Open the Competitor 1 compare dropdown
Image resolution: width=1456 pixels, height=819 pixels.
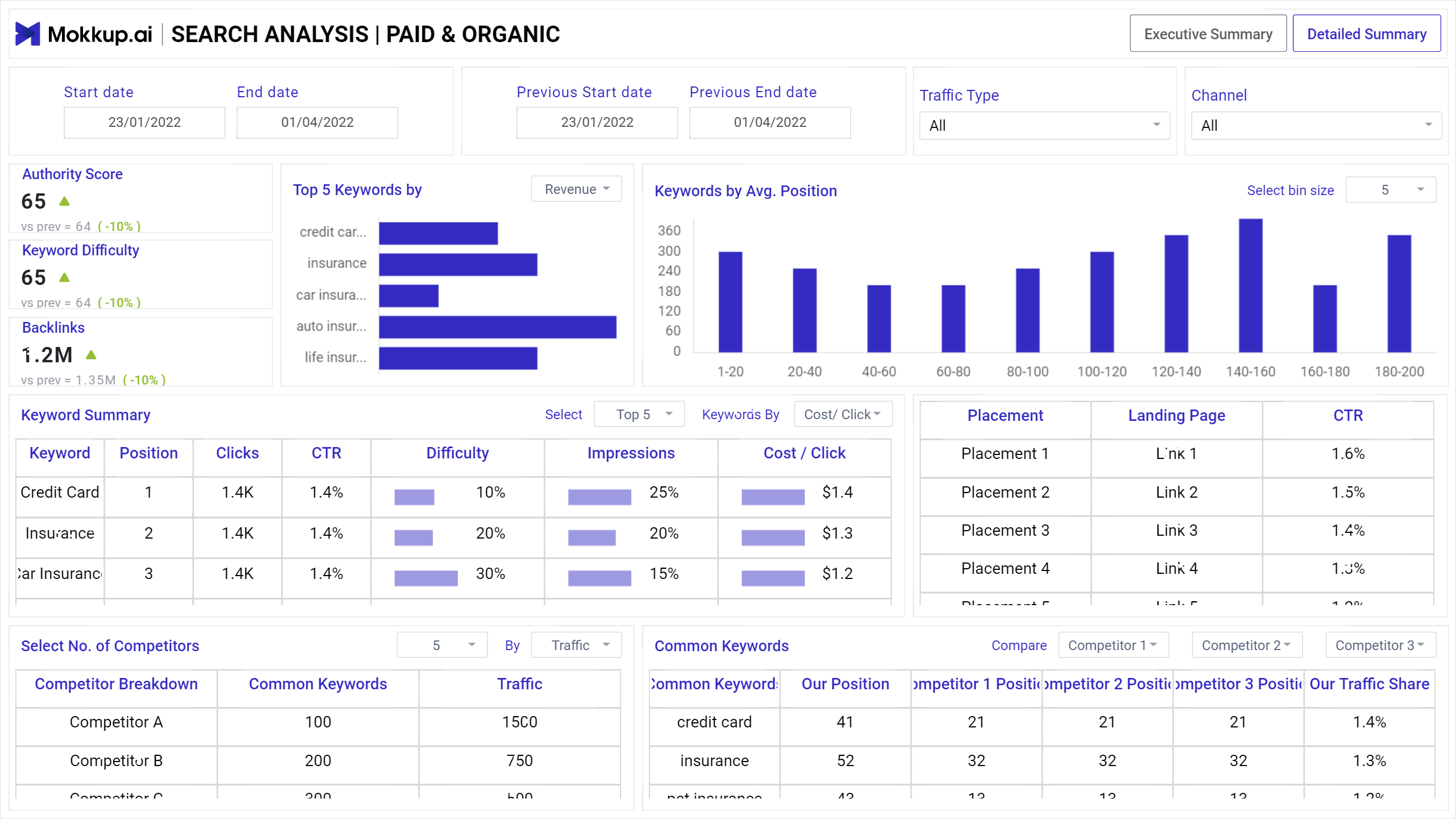click(x=1114, y=645)
